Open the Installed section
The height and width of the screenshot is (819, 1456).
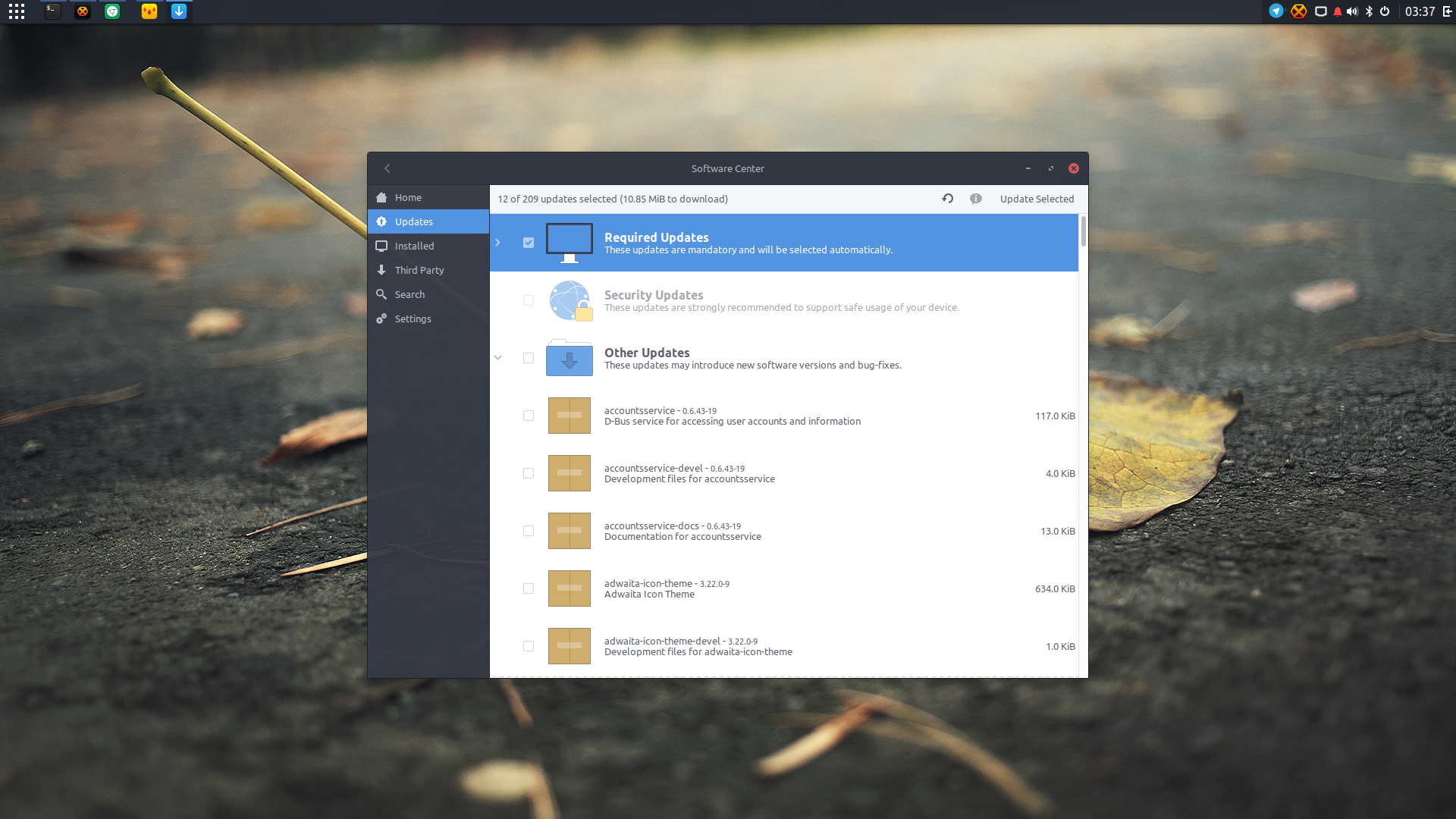[428, 246]
